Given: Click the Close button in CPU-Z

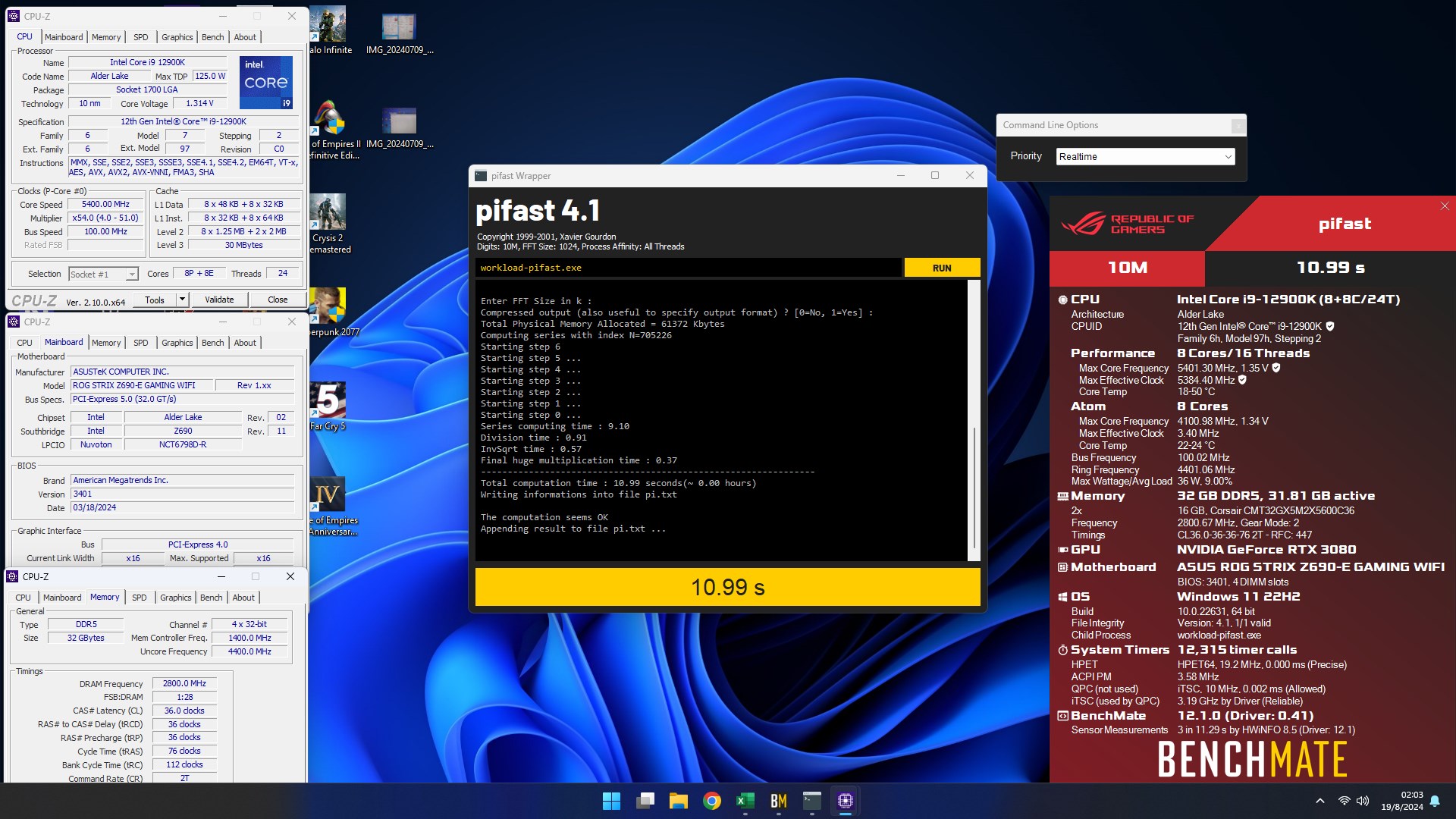Looking at the screenshot, I should [278, 300].
